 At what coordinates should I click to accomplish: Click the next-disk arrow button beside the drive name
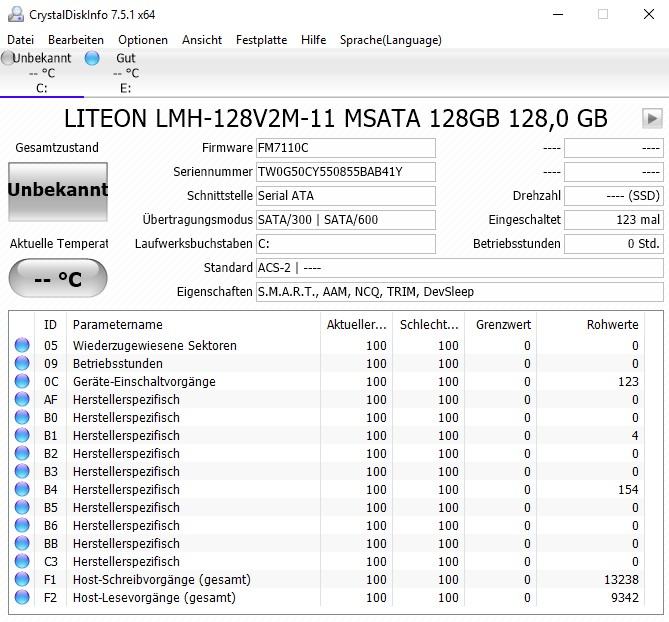pyautogui.click(x=652, y=118)
